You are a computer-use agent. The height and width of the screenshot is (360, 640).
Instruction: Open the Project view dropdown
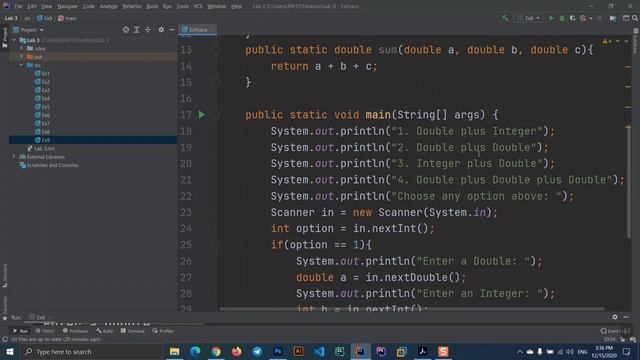[28, 30]
